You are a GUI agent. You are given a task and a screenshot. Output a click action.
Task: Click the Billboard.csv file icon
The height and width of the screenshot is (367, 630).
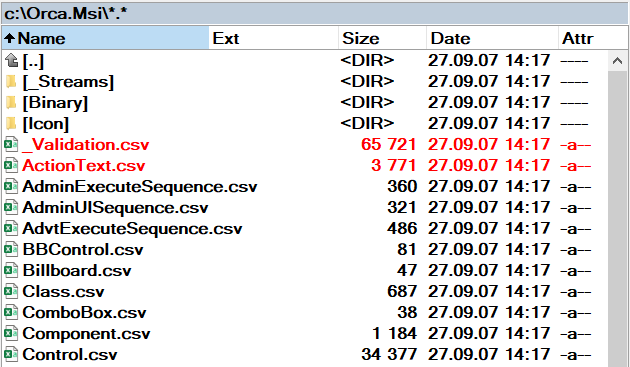11,271
